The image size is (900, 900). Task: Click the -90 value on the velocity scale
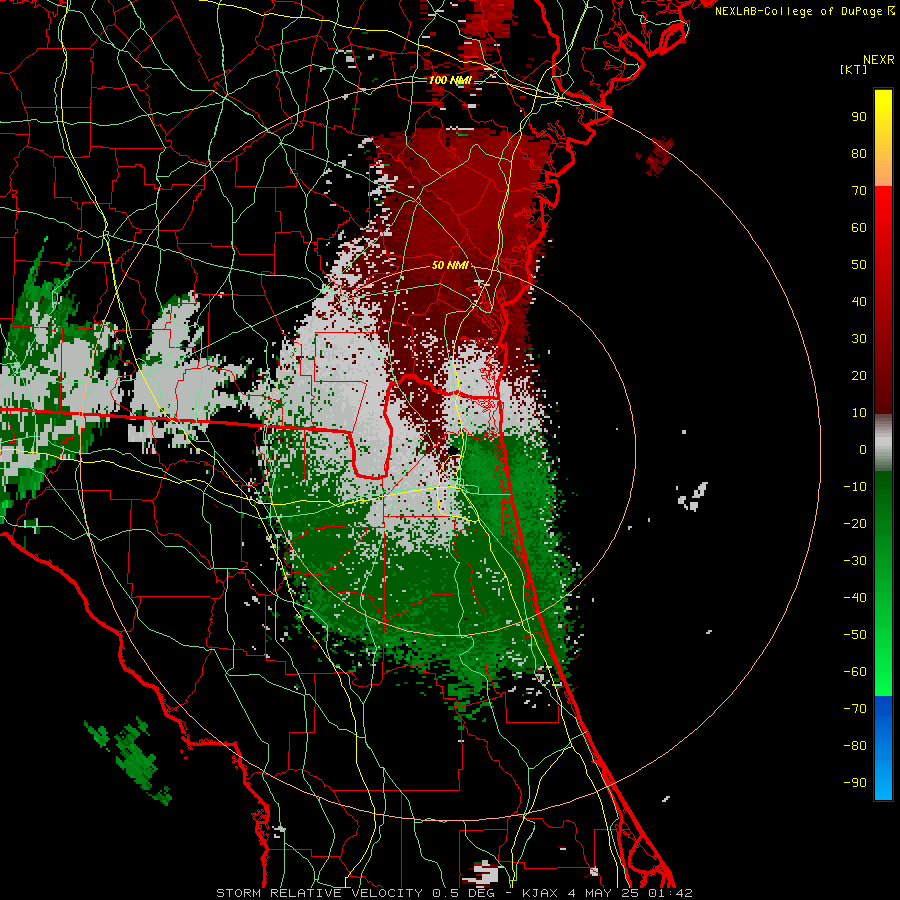[x=855, y=783]
